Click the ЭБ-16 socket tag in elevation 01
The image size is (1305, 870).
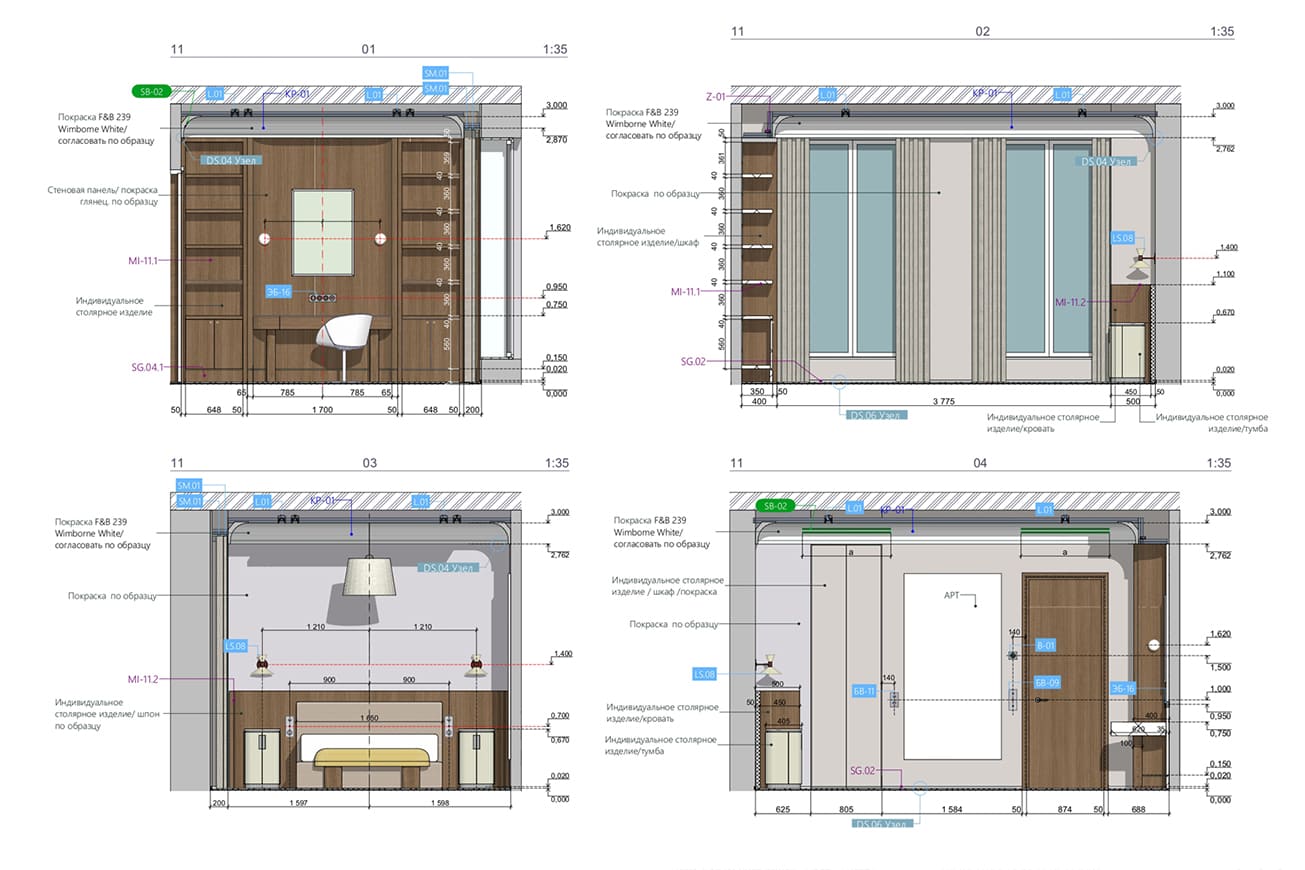tap(278, 292)
